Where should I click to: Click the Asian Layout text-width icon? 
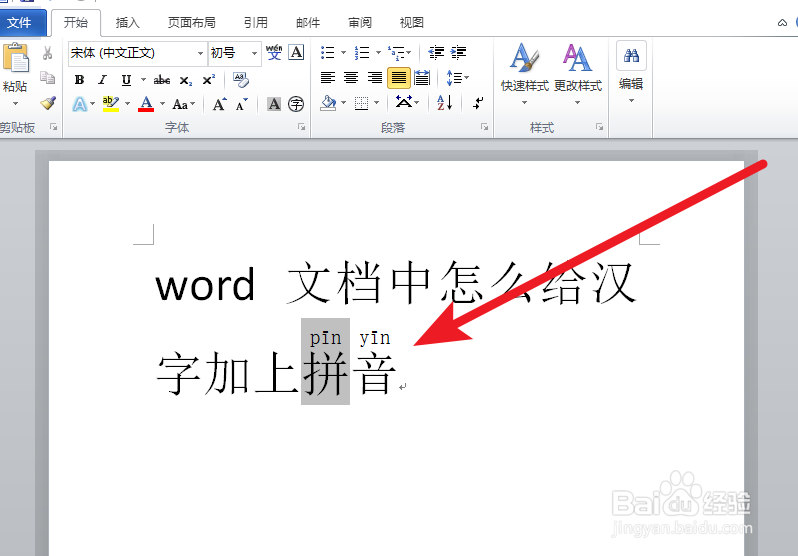click(404, 102)
